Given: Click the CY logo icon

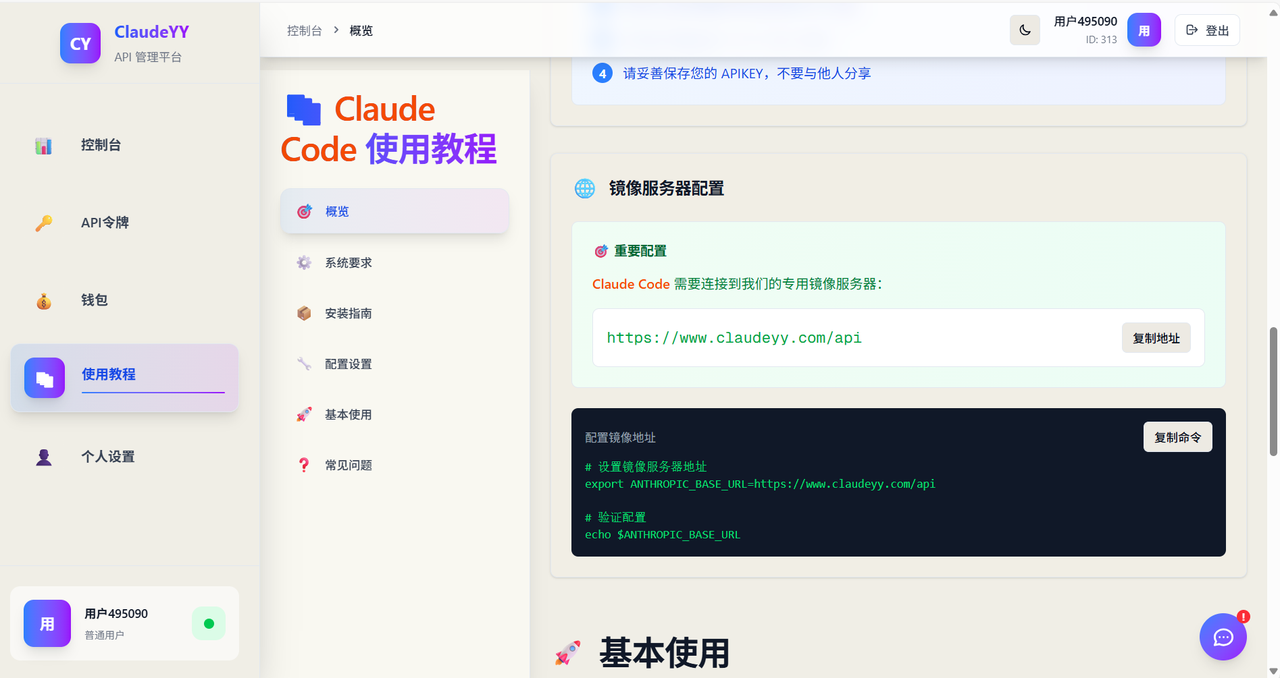Looking at the screenshot, I should tap(80, 43).
